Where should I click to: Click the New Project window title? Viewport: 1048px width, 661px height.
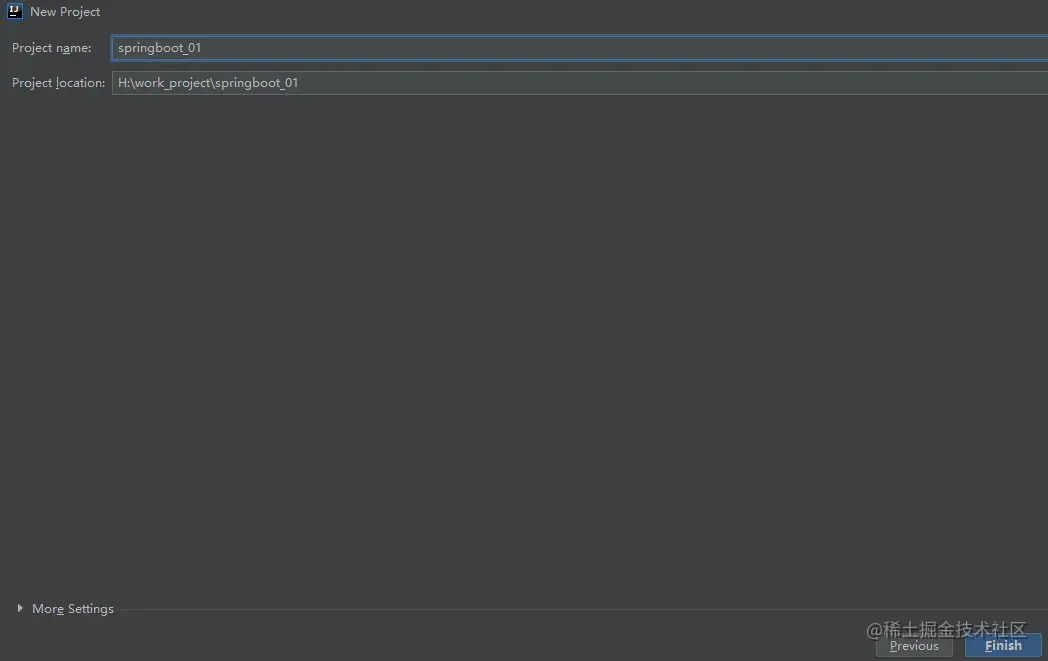65,12
